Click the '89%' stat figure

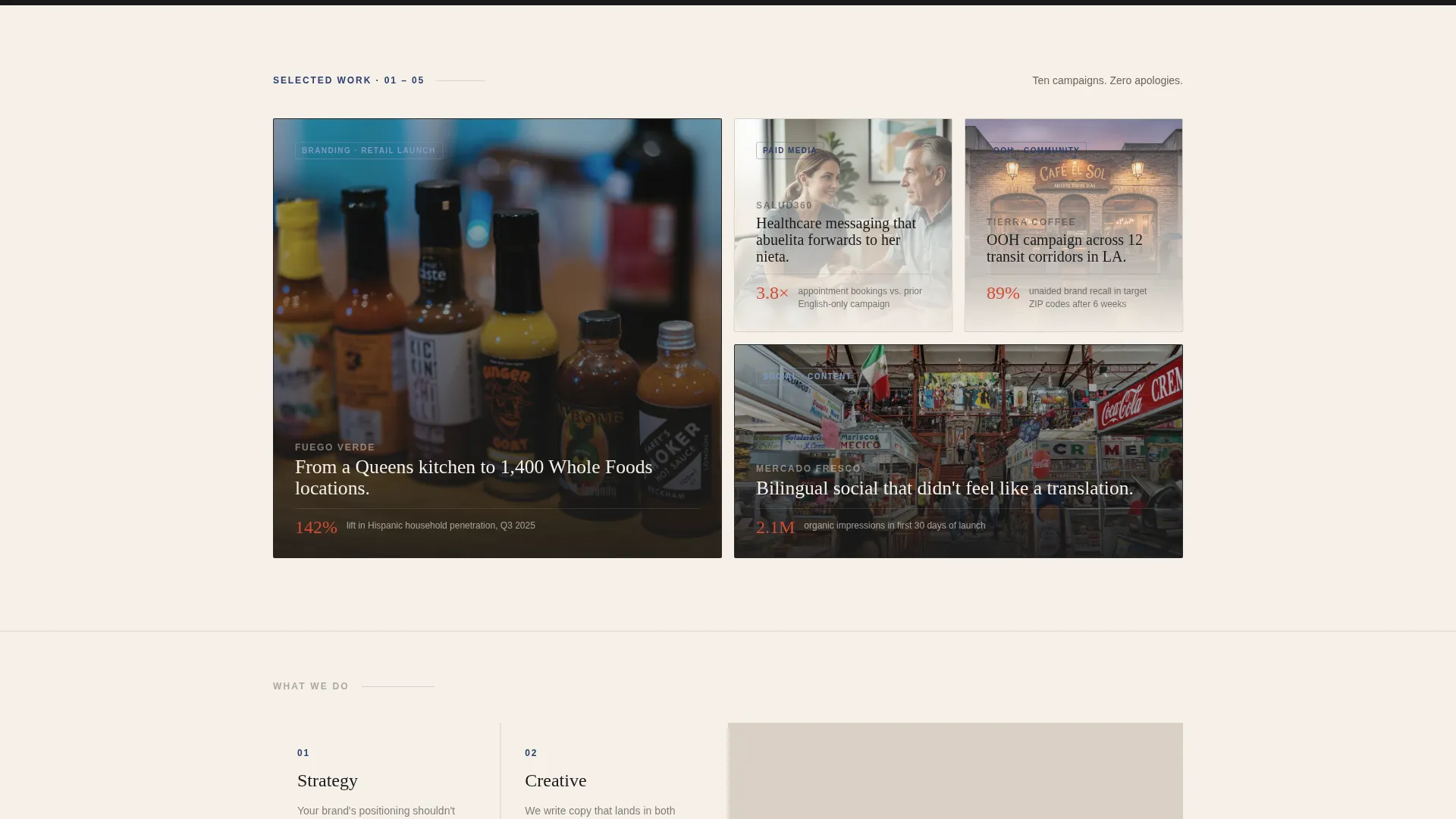tap(1003, 293)
